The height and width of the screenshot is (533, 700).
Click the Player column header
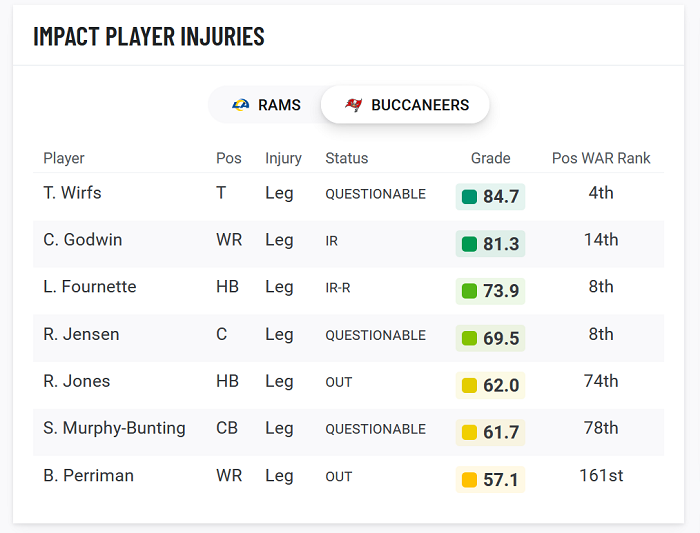coord(64,158)
